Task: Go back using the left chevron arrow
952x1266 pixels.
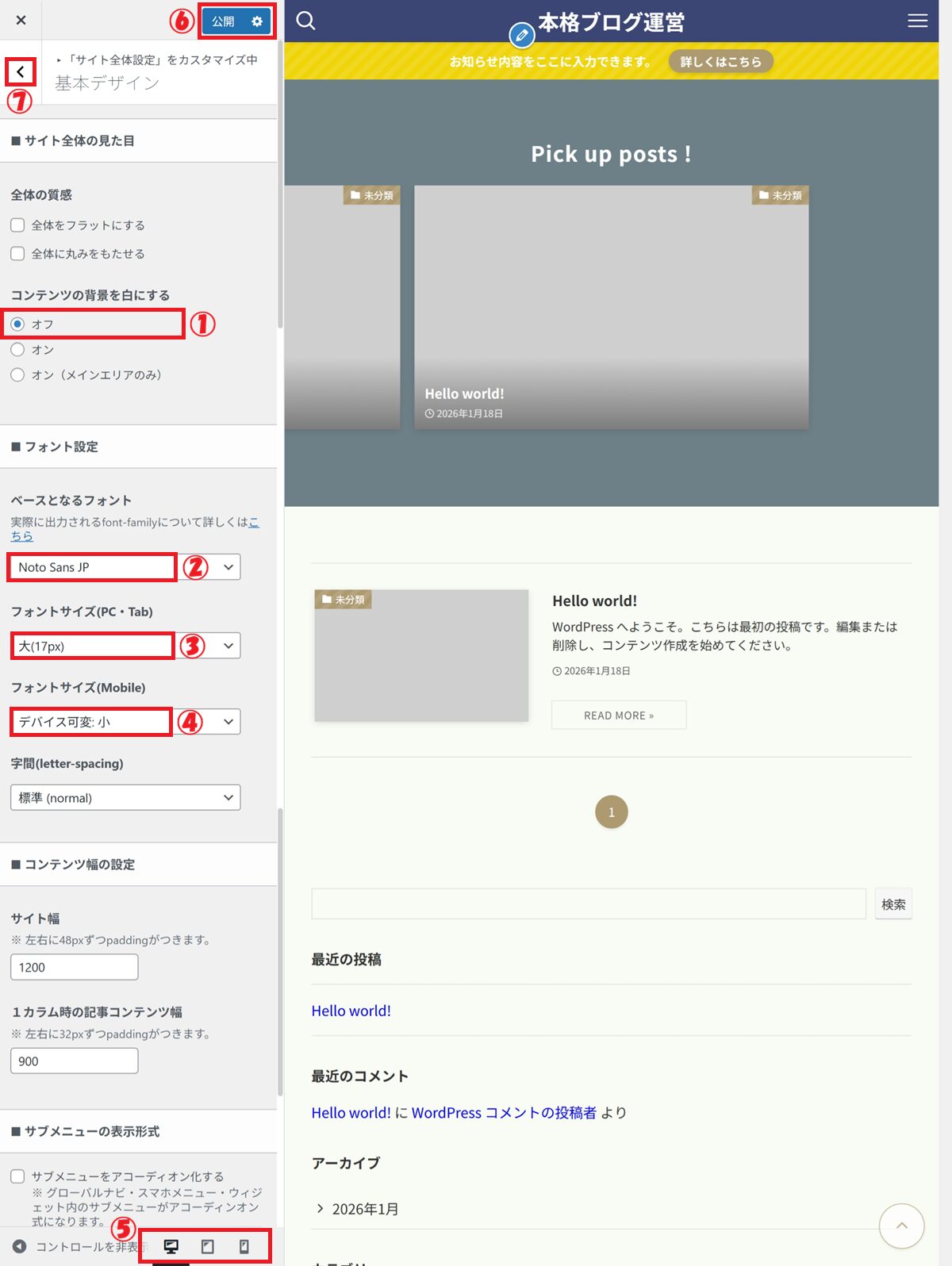Action: 21,72
